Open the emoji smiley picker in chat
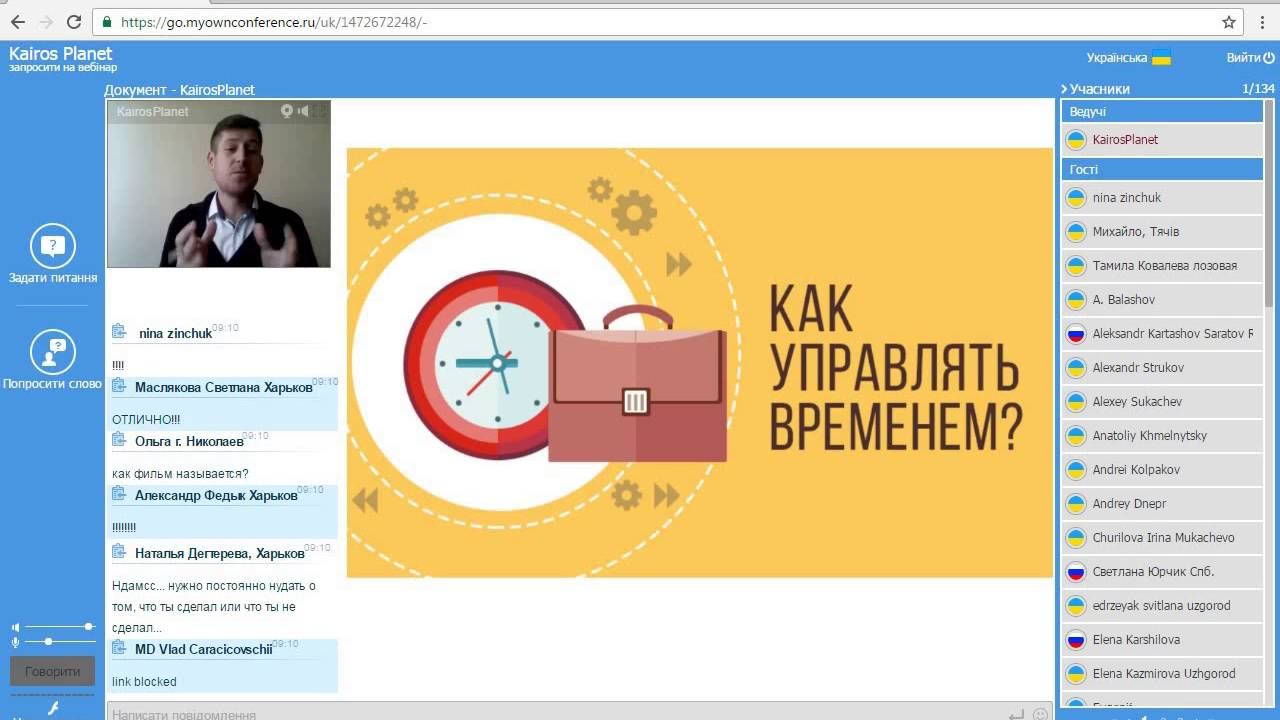Viewport: 1280px width, 720px height. tap(1040, 714)
